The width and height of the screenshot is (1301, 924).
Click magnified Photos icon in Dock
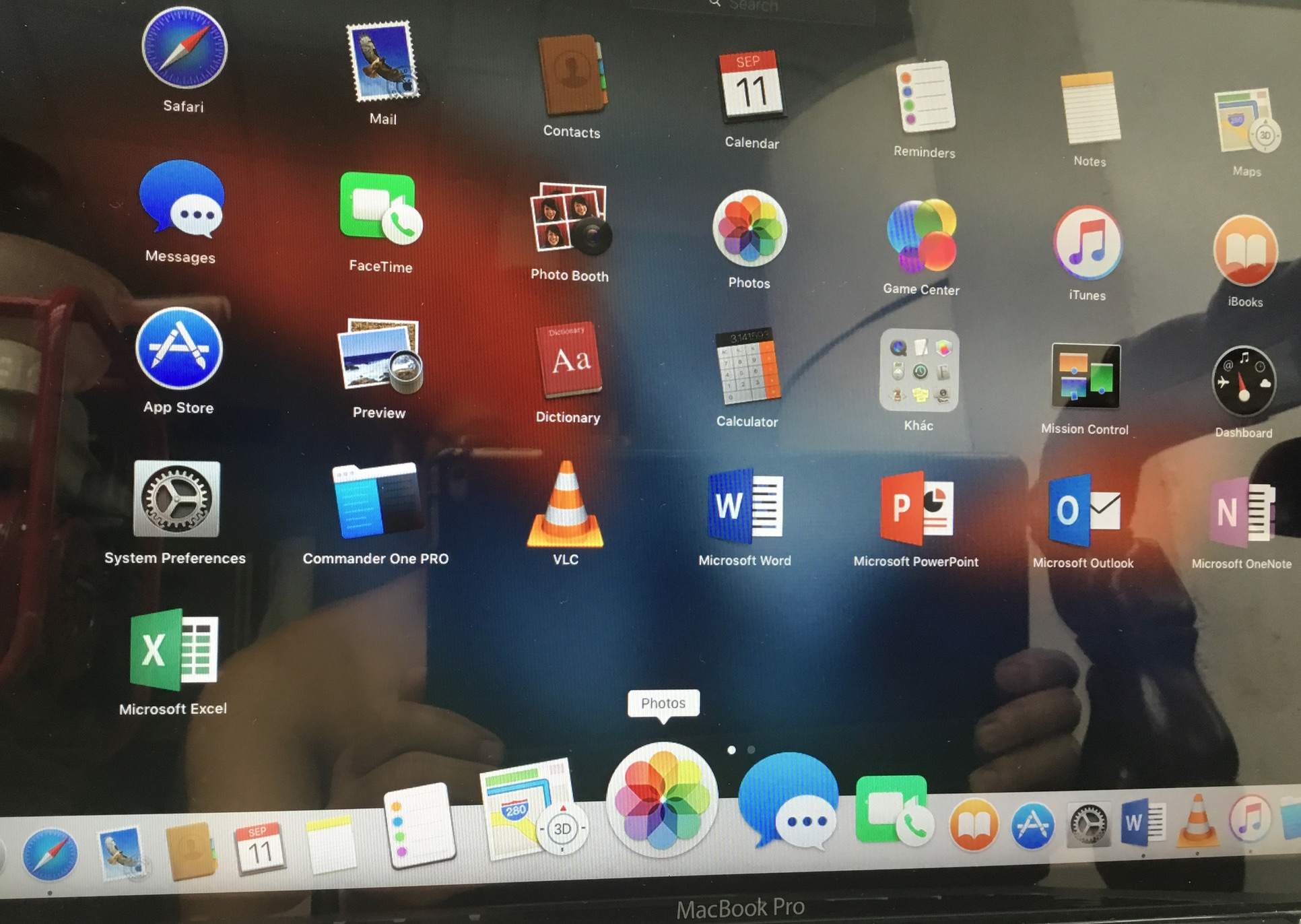662,799
